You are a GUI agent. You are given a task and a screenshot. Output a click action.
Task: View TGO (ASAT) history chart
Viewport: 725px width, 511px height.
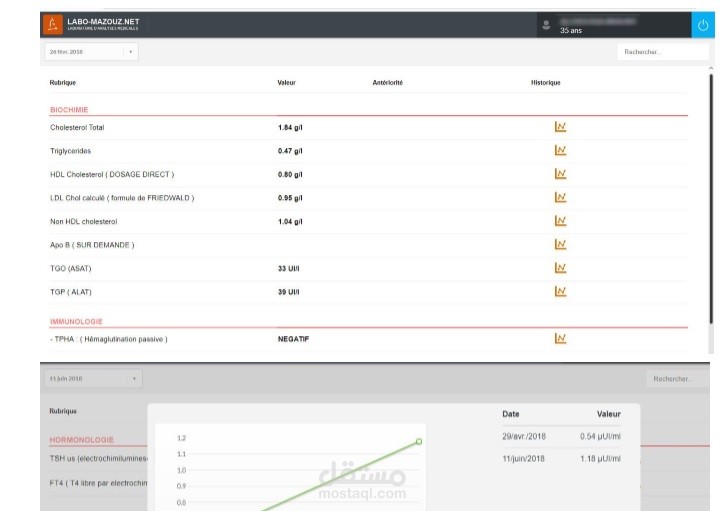pyautogui.click(x=560, y=268)
